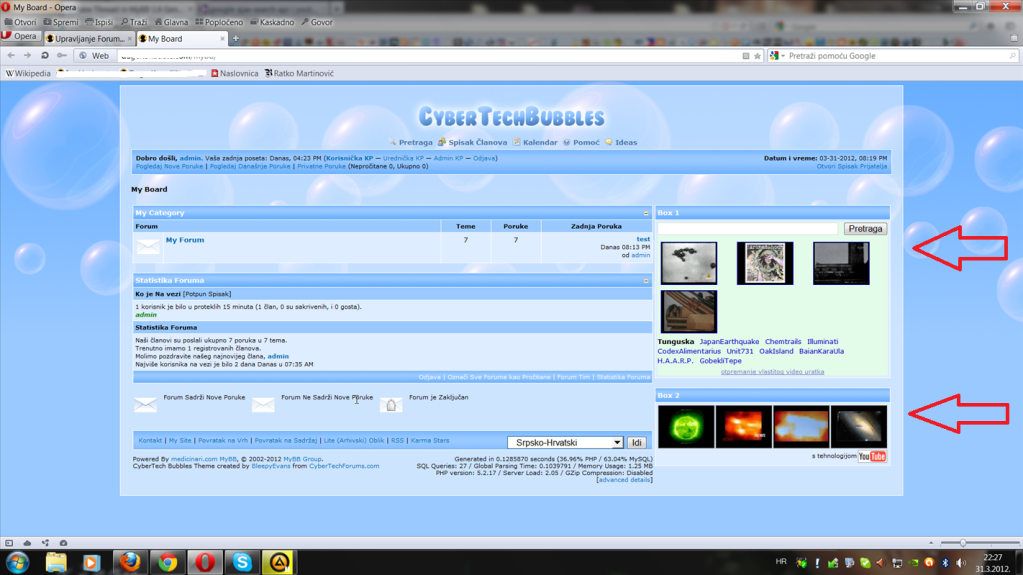Open Firefox from the taskbar

[130, 561]
